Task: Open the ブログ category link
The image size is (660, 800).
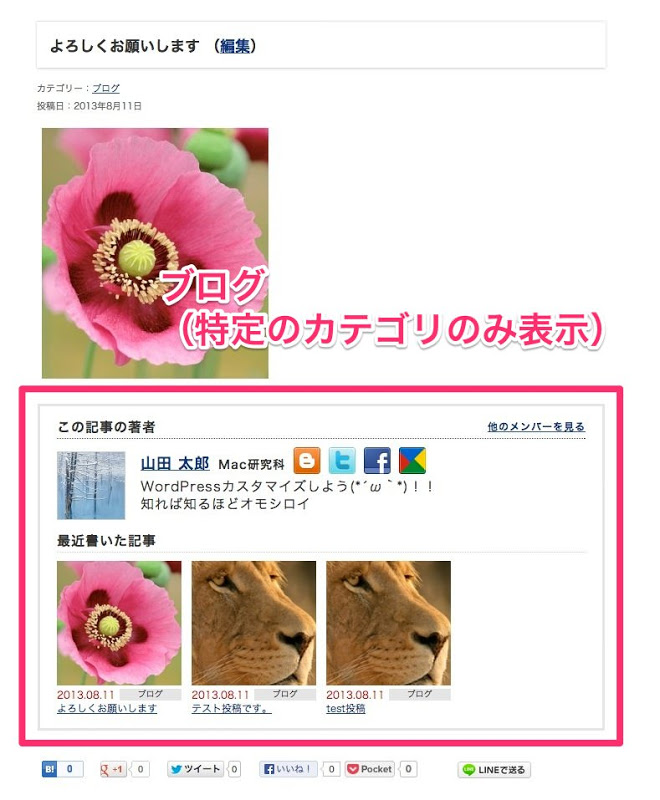Action: tap(106, 88)
